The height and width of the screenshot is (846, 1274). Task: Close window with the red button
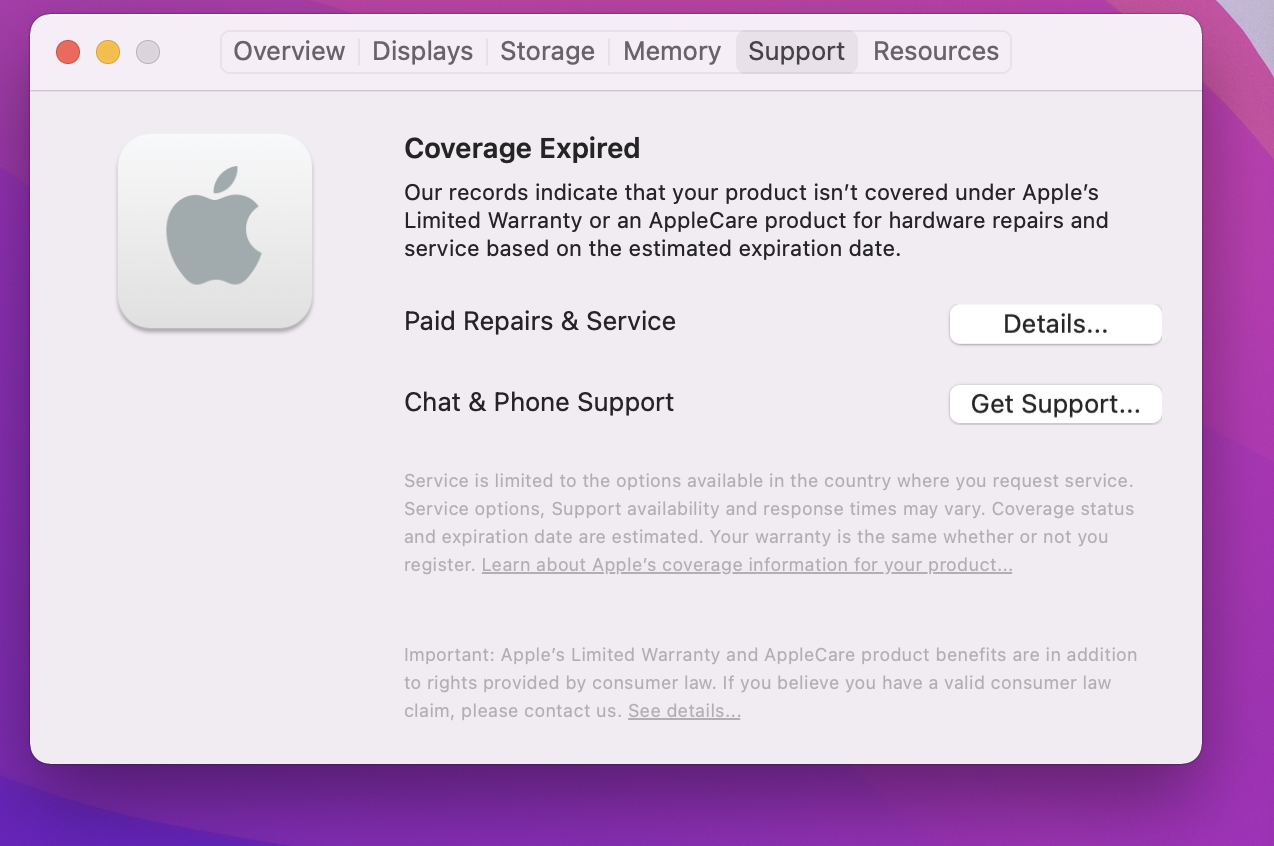point(68,52)
